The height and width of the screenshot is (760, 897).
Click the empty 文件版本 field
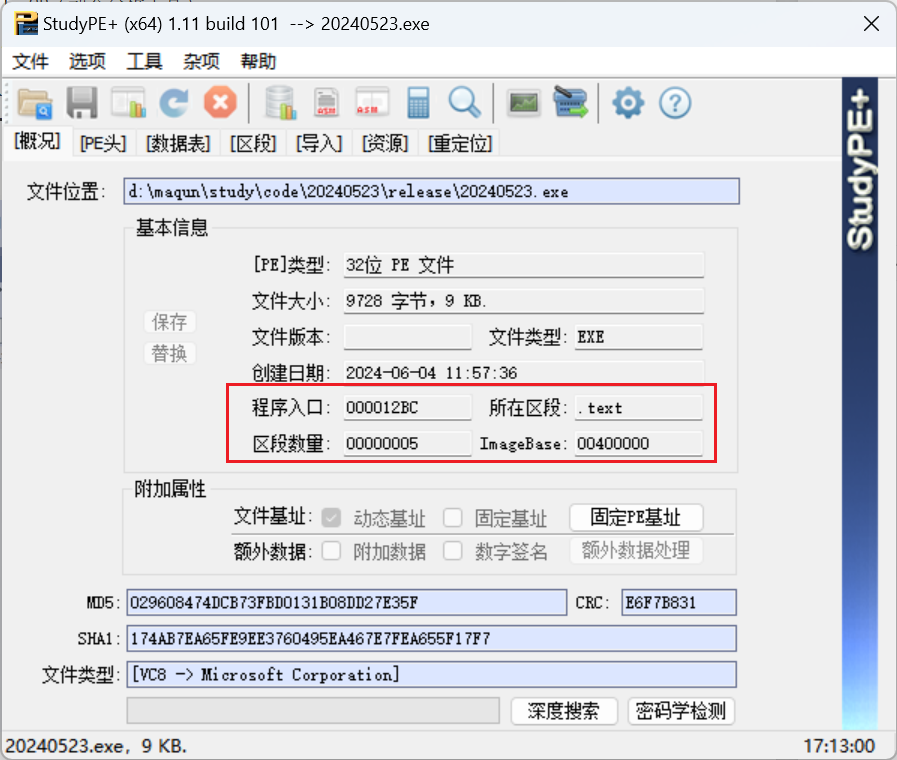(x=407, y=337)
